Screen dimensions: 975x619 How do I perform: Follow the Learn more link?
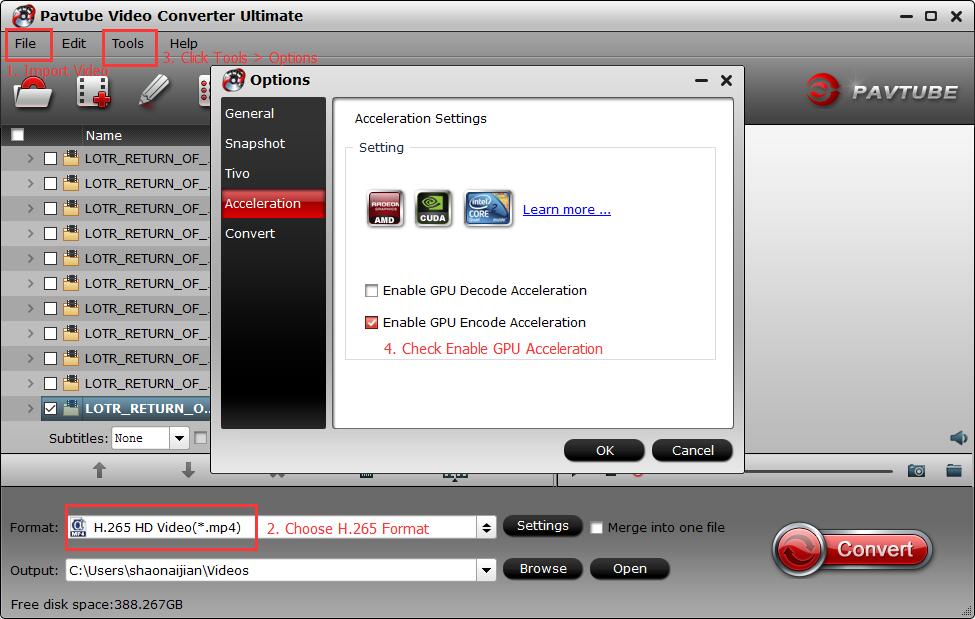click(x=566, y=210)
